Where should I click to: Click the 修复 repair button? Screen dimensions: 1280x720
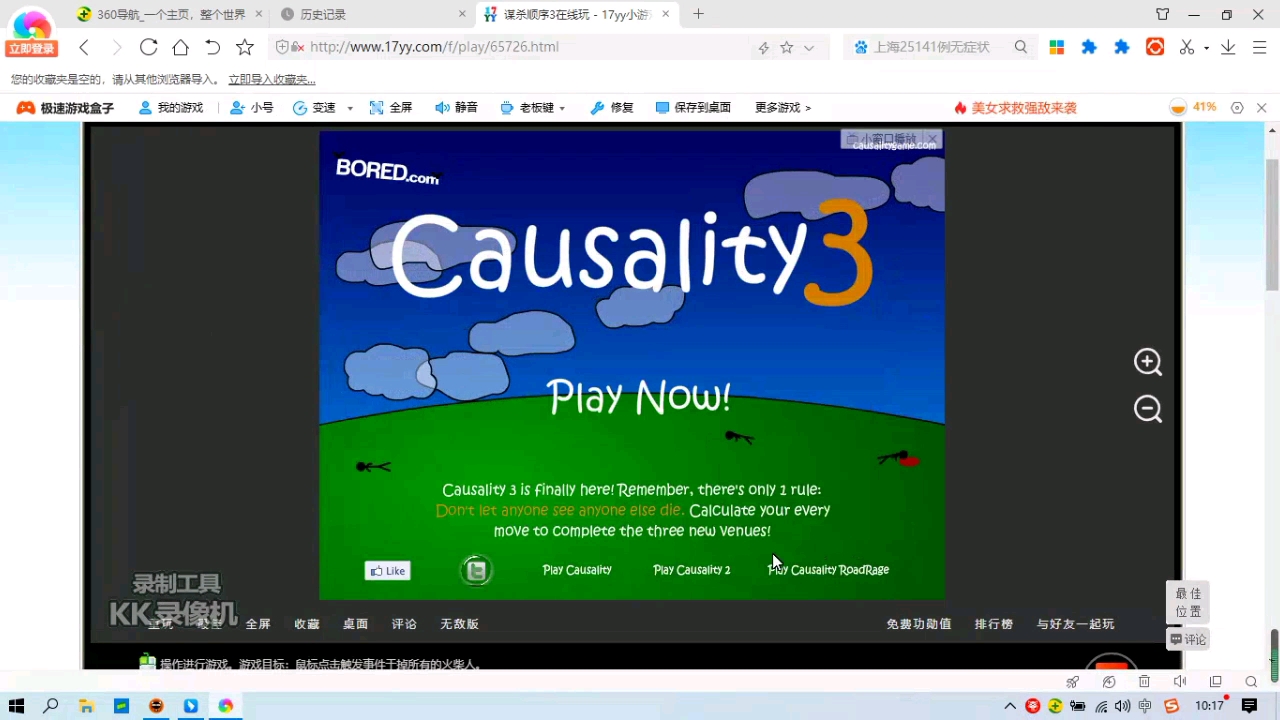pos(612,108)
